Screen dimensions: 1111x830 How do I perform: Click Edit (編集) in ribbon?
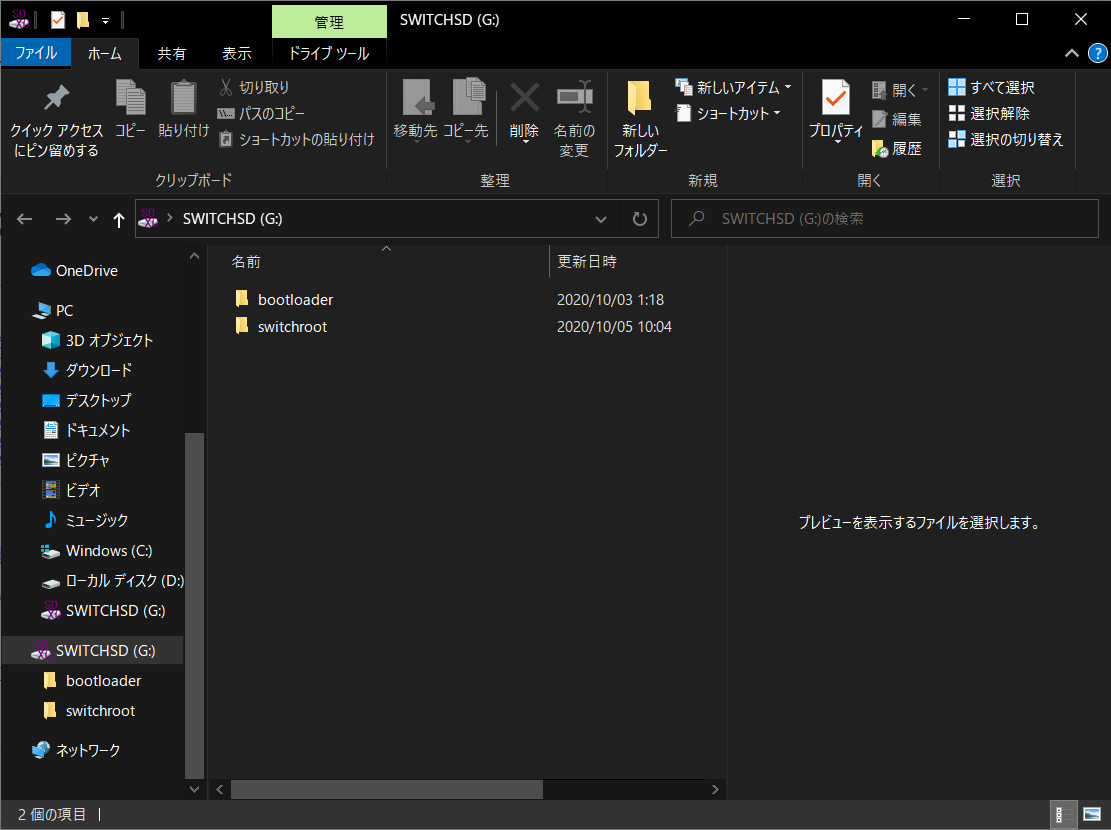pyautogui.click(x=896, y=119)
